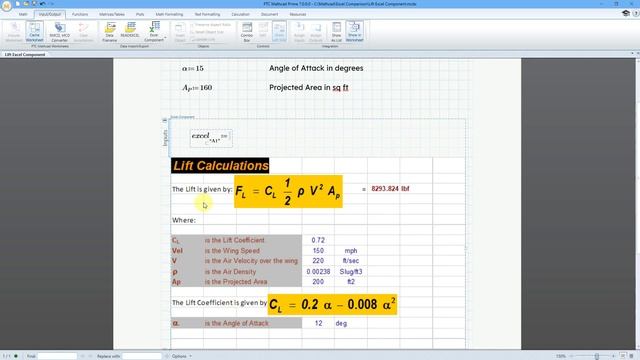This screenshot has height=360, width=640.
Task: Click the Ap:=160 math region
Action: point(197,87)
